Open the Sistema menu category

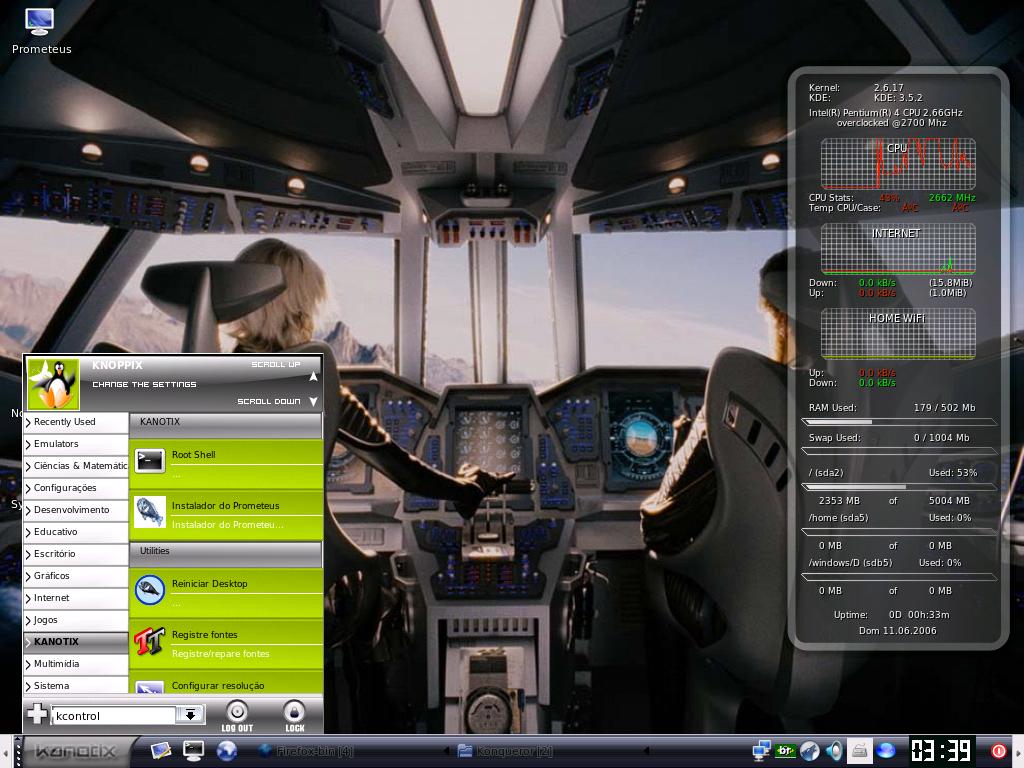76,685
